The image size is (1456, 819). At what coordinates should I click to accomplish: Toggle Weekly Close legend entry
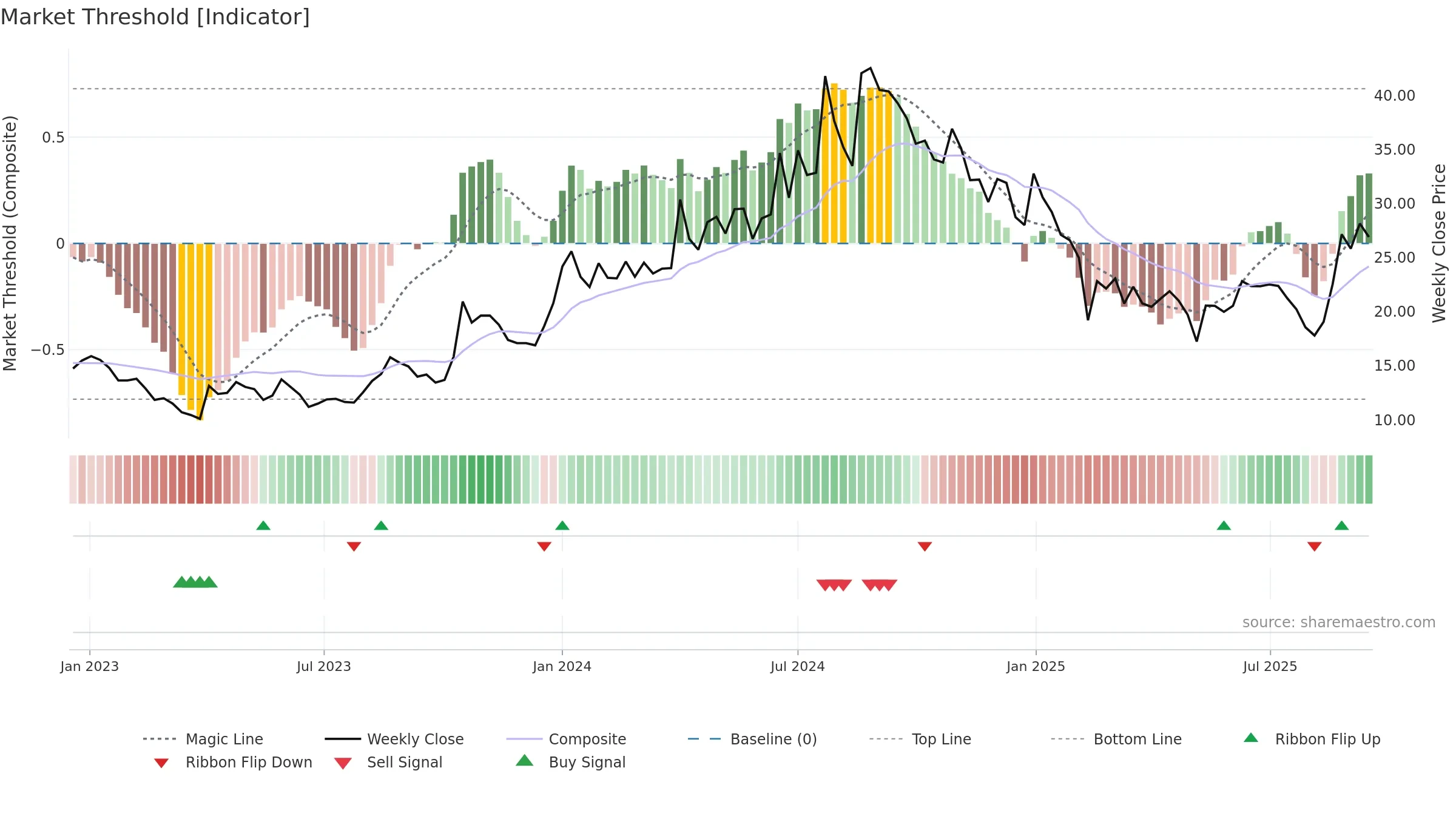[x=394, y=739]
